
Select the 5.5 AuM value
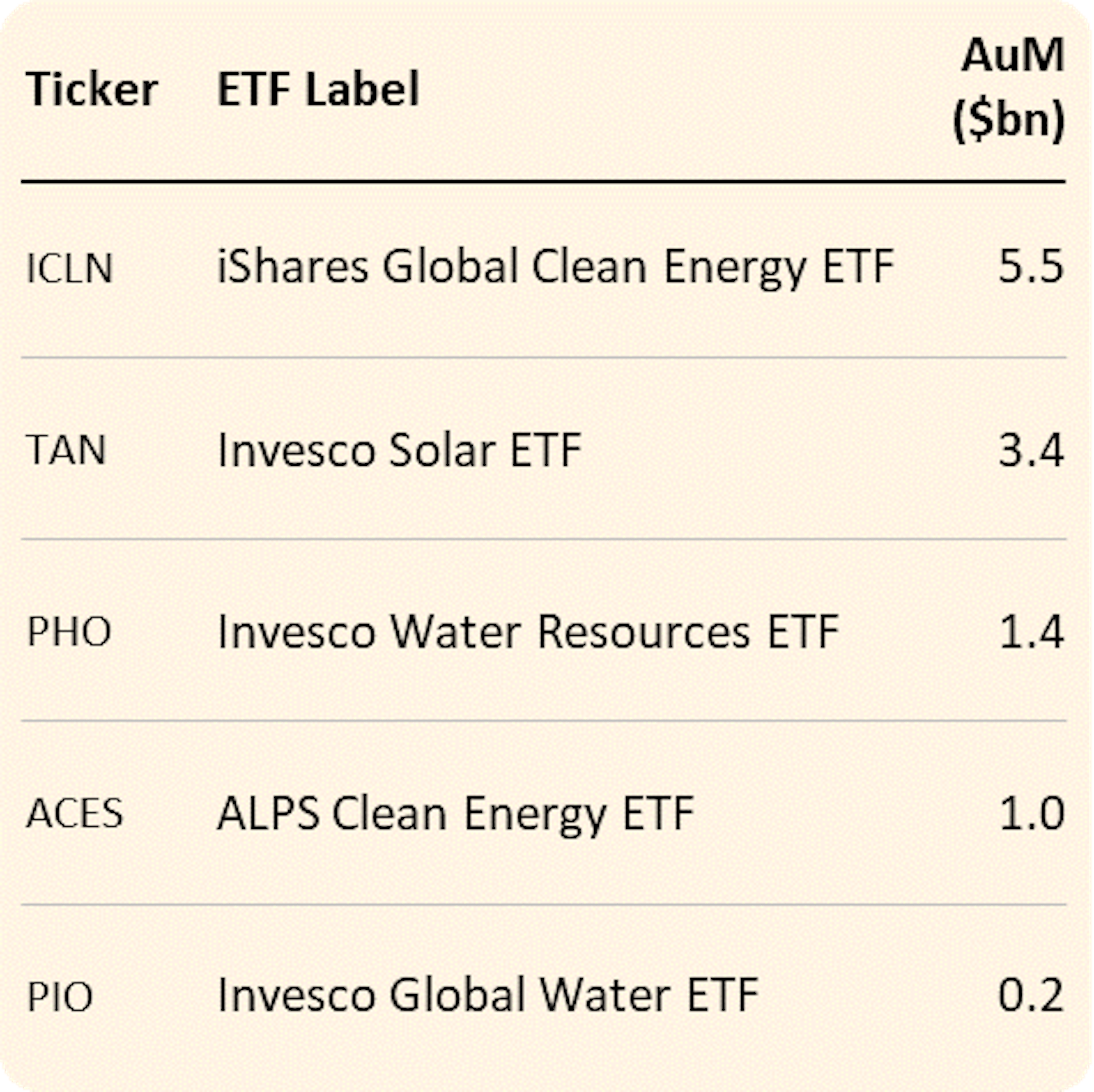[1030, 267]
